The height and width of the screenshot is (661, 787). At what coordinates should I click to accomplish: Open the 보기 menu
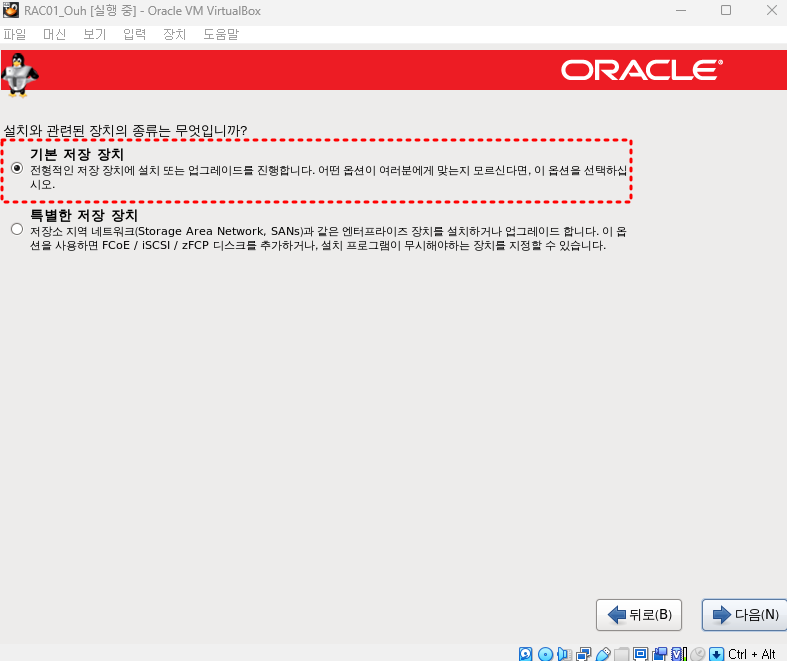[94, 34]
